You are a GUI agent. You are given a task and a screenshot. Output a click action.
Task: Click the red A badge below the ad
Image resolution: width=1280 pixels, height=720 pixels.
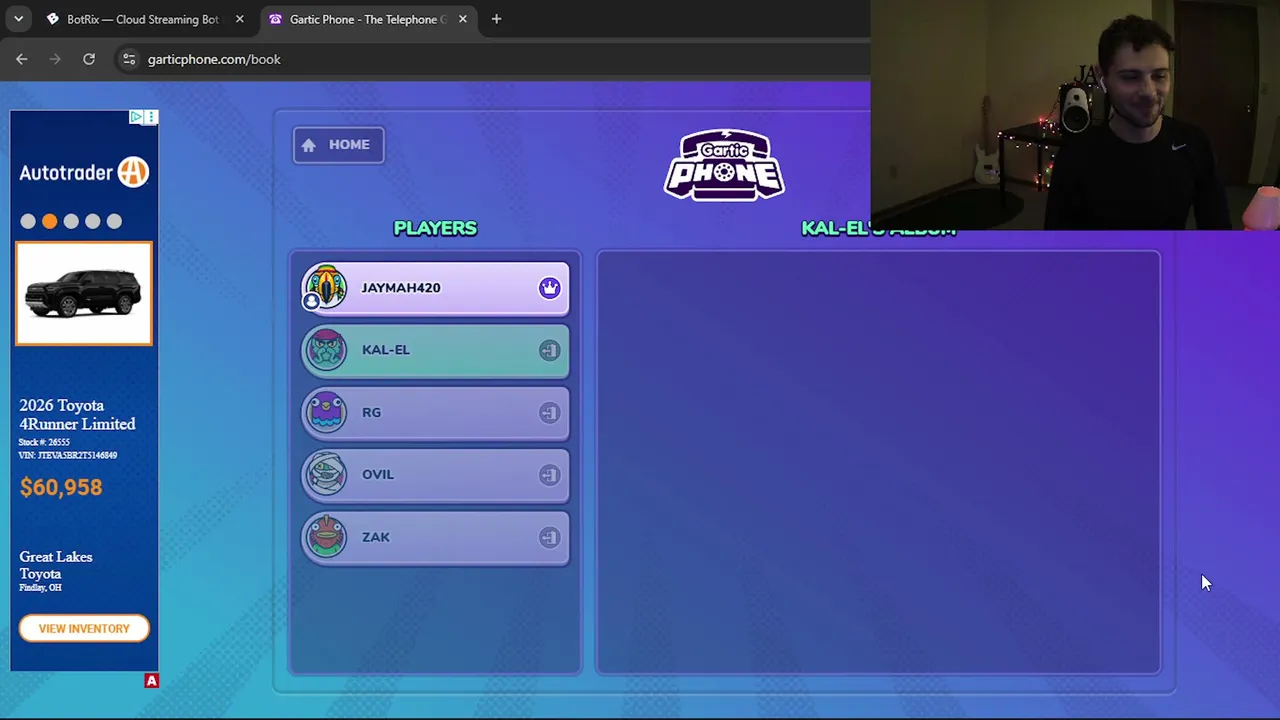click(151, 681)
